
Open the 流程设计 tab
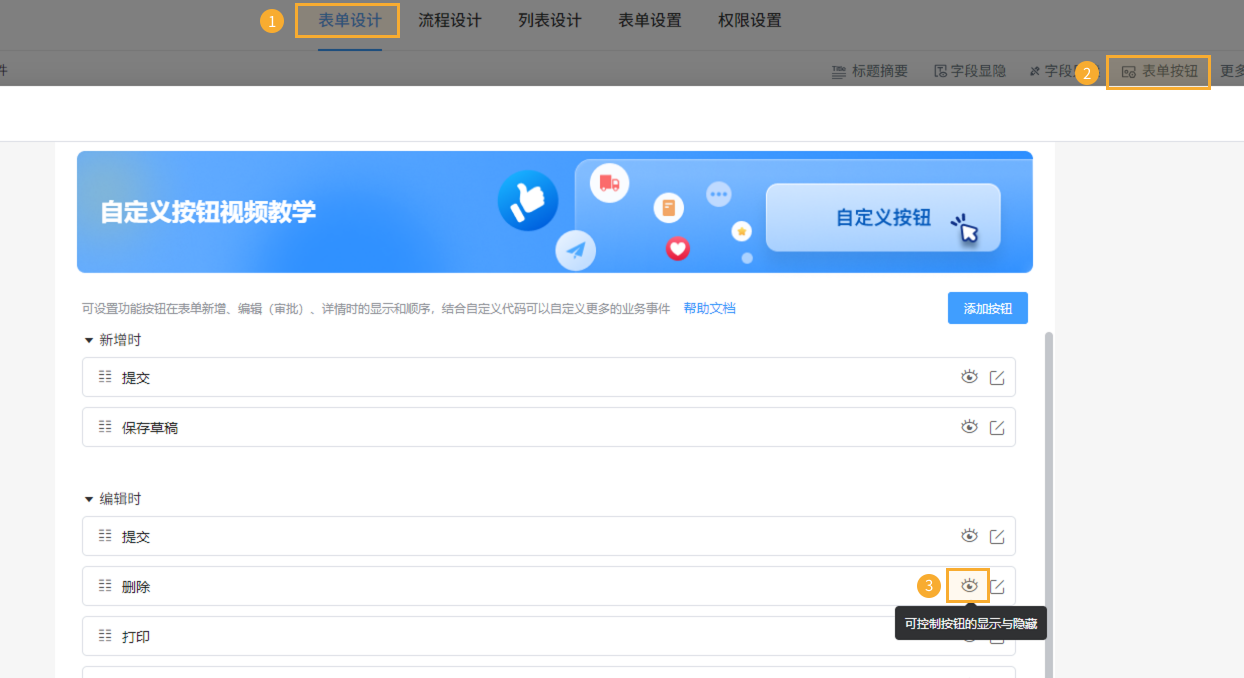450,20
